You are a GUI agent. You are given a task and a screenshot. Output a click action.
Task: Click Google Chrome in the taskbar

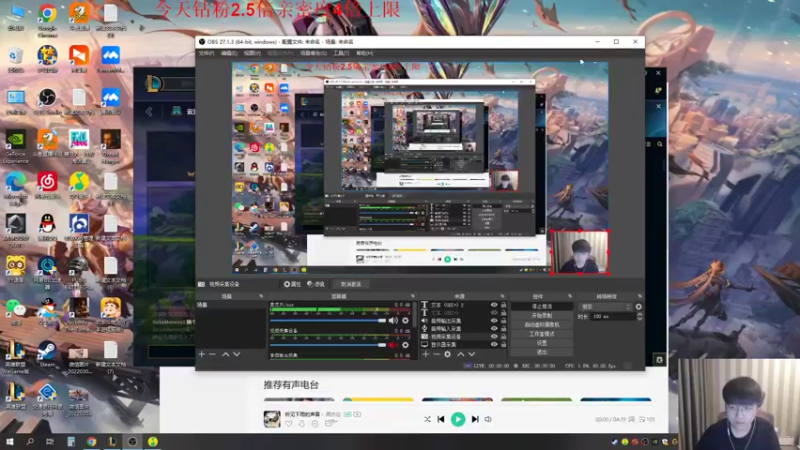(91, 442)
